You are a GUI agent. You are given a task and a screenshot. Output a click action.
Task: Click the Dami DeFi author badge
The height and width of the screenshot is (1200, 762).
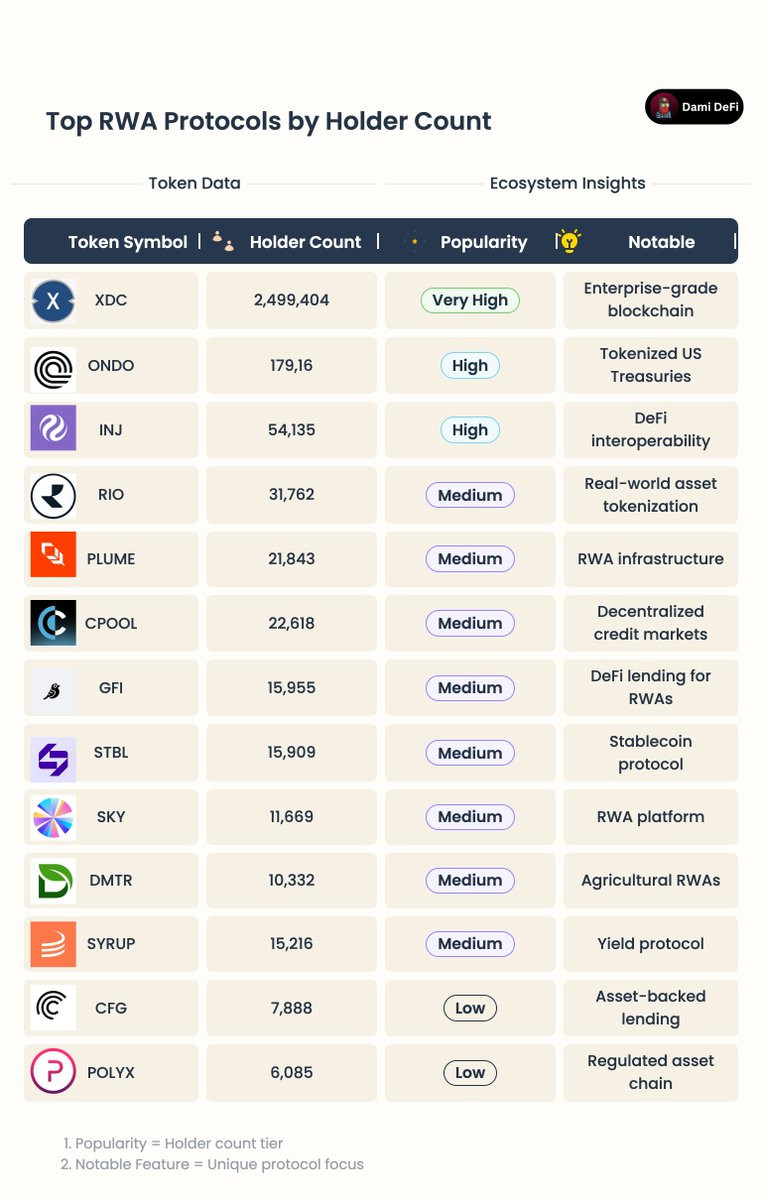(x=694, y=107)
